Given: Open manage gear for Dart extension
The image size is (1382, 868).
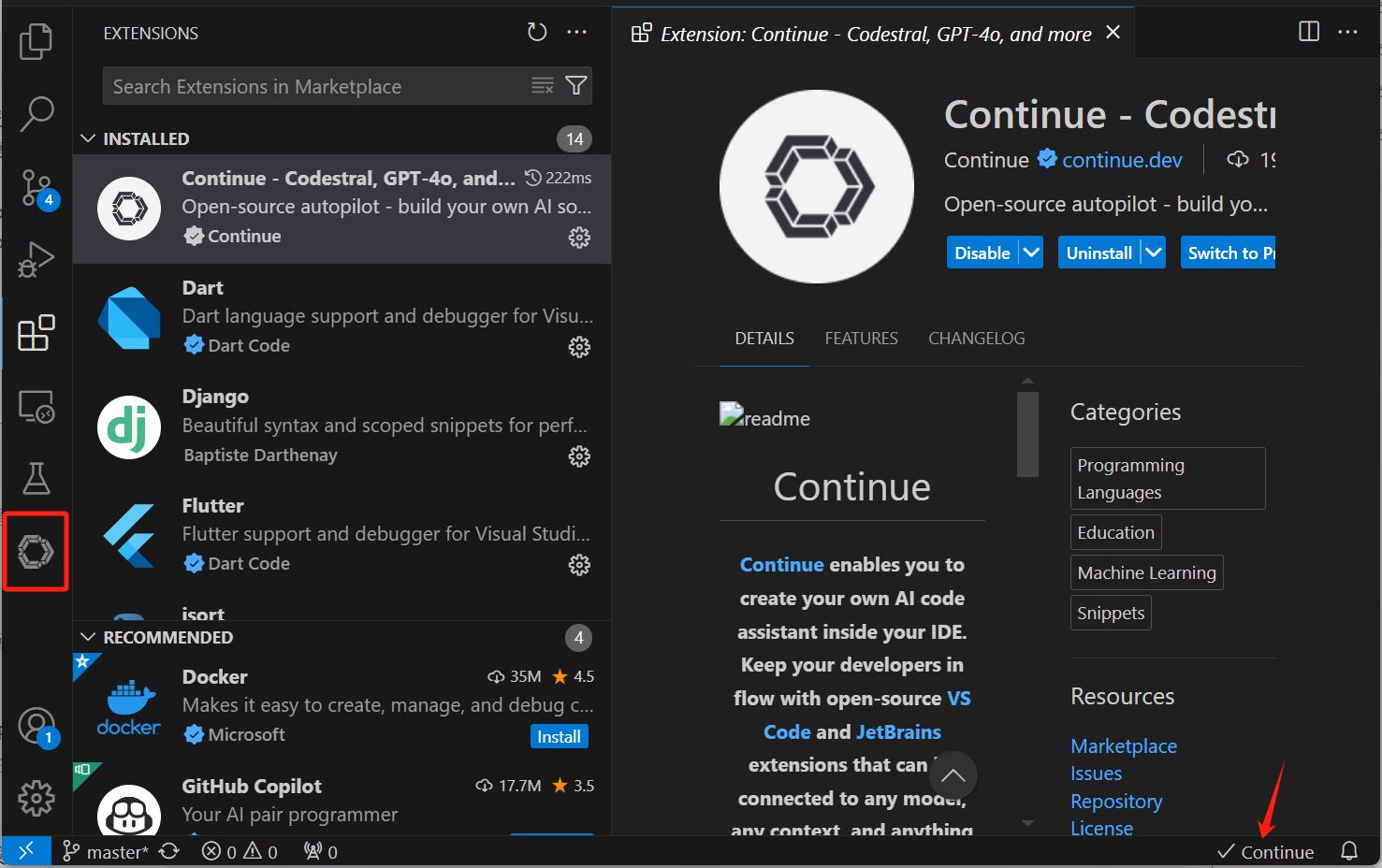Looking at the screenshot, I should click(579, 347).
